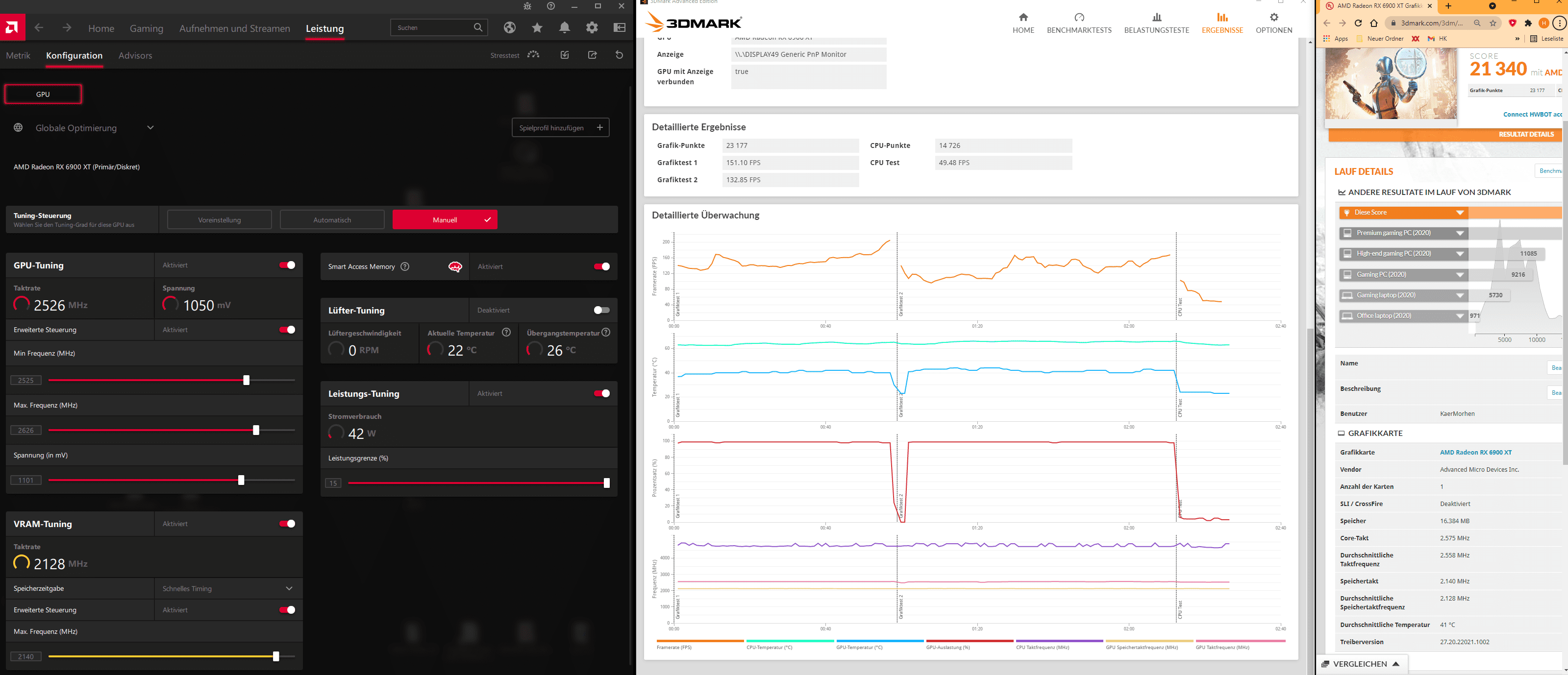
Task: Enable the Lüfter-Tuning switch
Action: coord(601,310)
